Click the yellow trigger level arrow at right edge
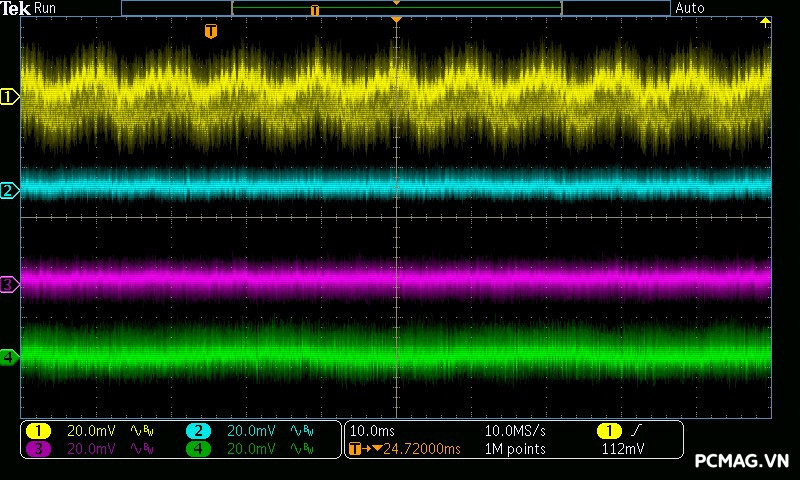 click(765, 22)
